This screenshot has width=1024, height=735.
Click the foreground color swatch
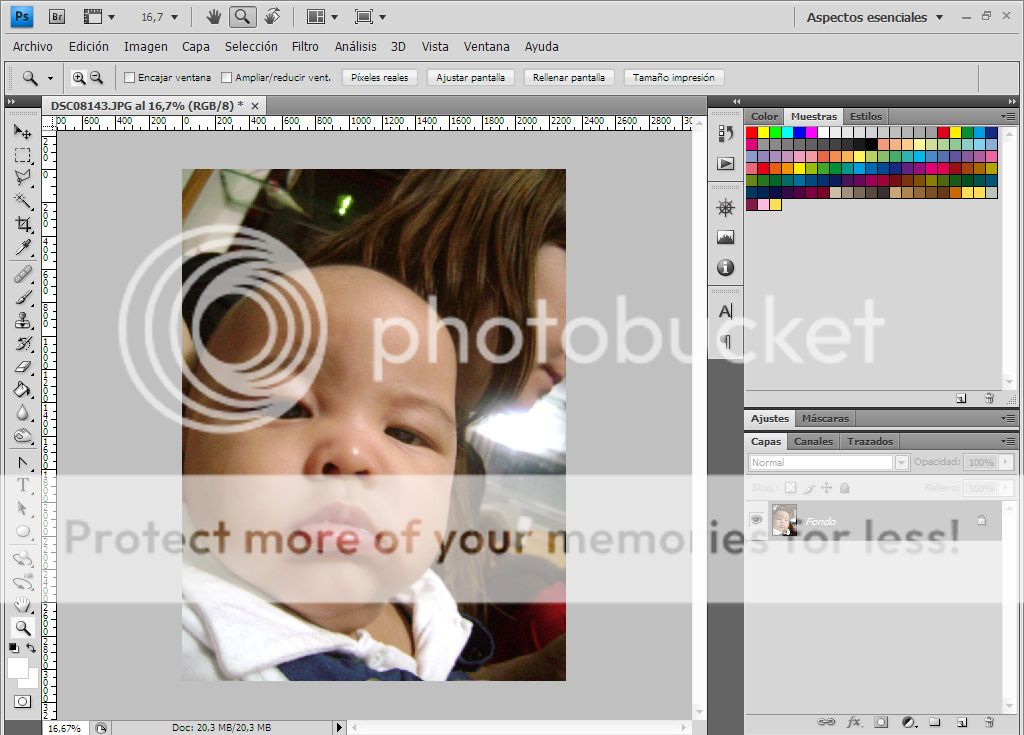tap(18, 668)
